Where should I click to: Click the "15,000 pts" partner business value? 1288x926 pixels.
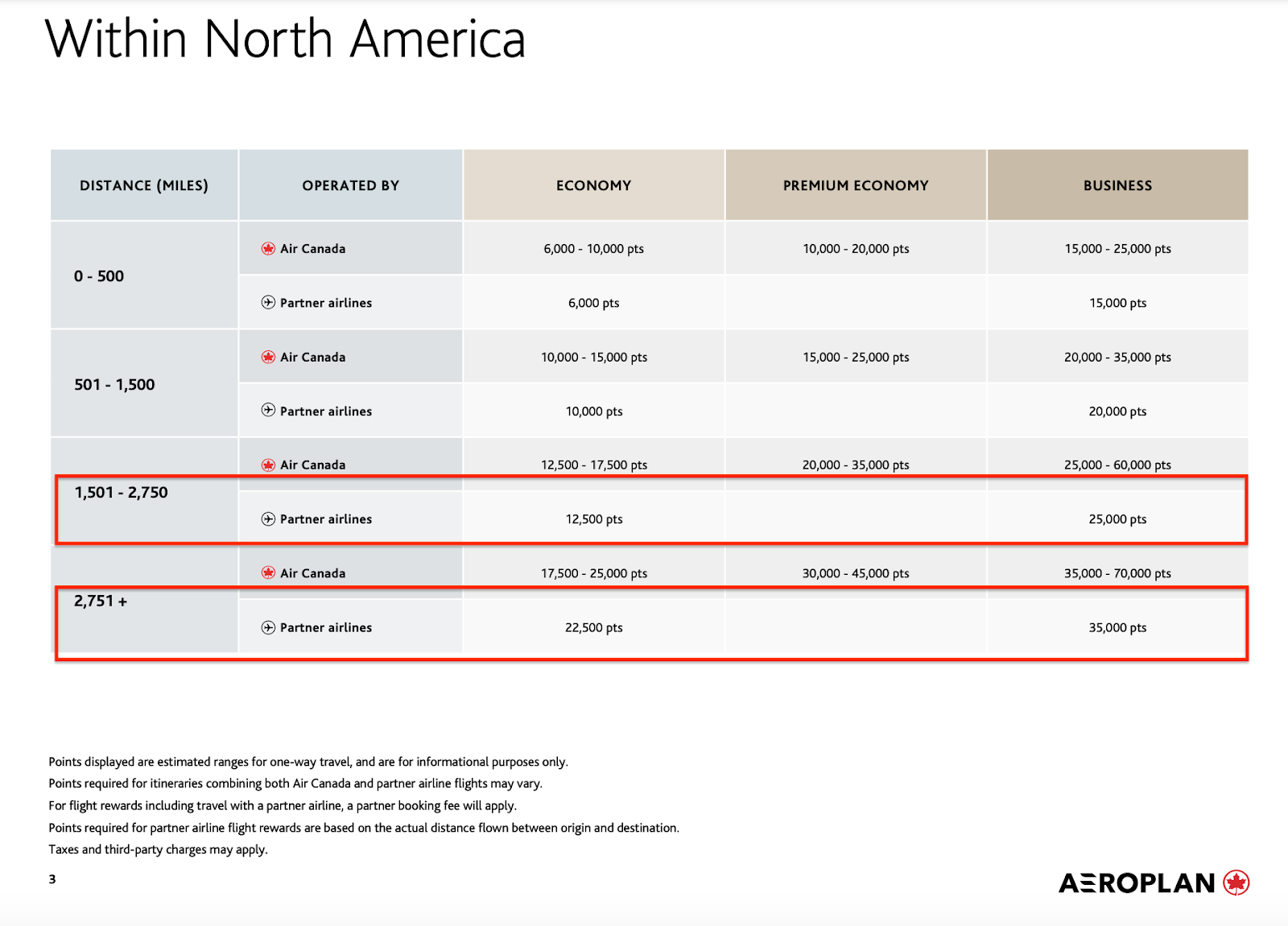tap(1118, 303)
